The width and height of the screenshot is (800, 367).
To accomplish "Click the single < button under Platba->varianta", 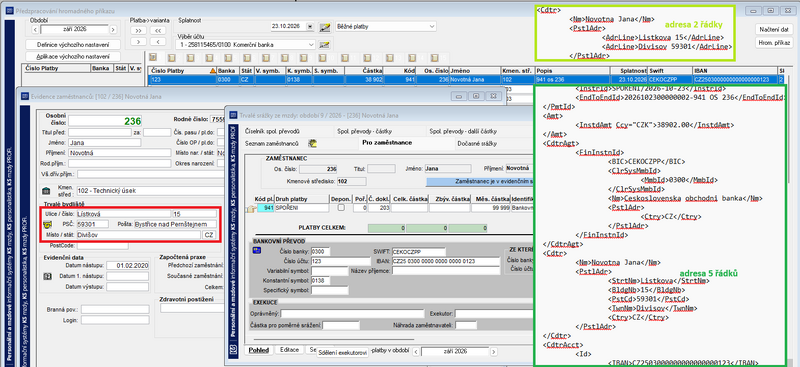I will 158,41.
